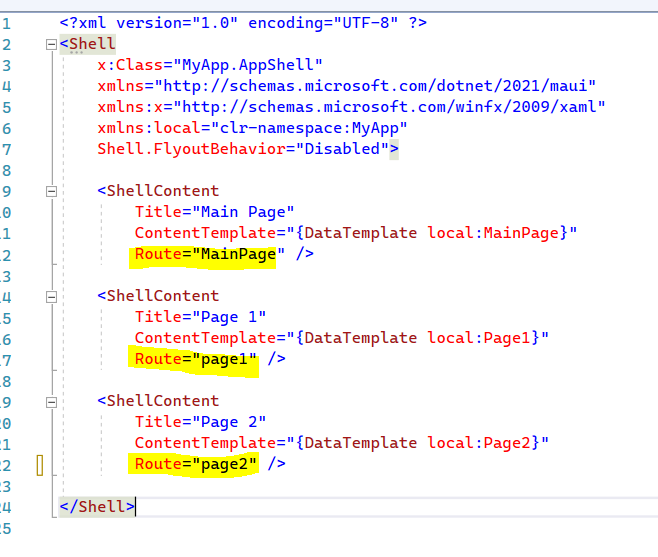Collapse the Page 2 ShellContent block
658x557 pixels.
click(51, 403)
